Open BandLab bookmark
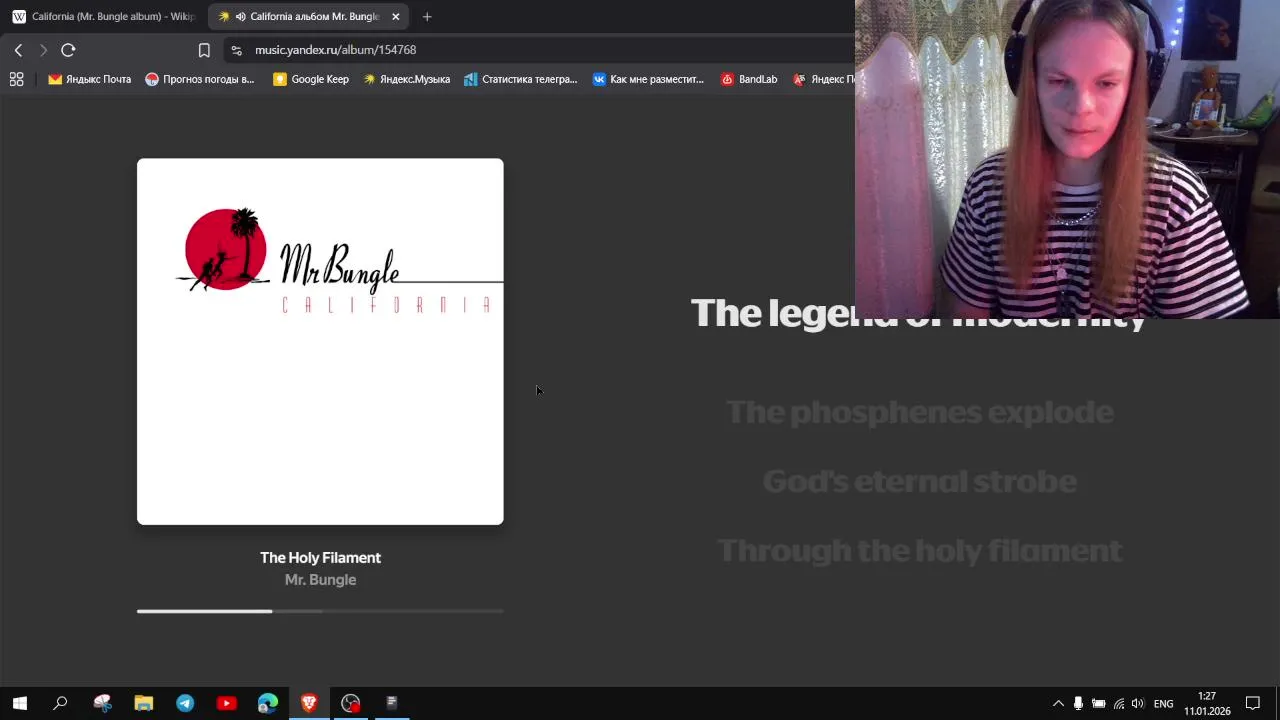 point(749,79)
